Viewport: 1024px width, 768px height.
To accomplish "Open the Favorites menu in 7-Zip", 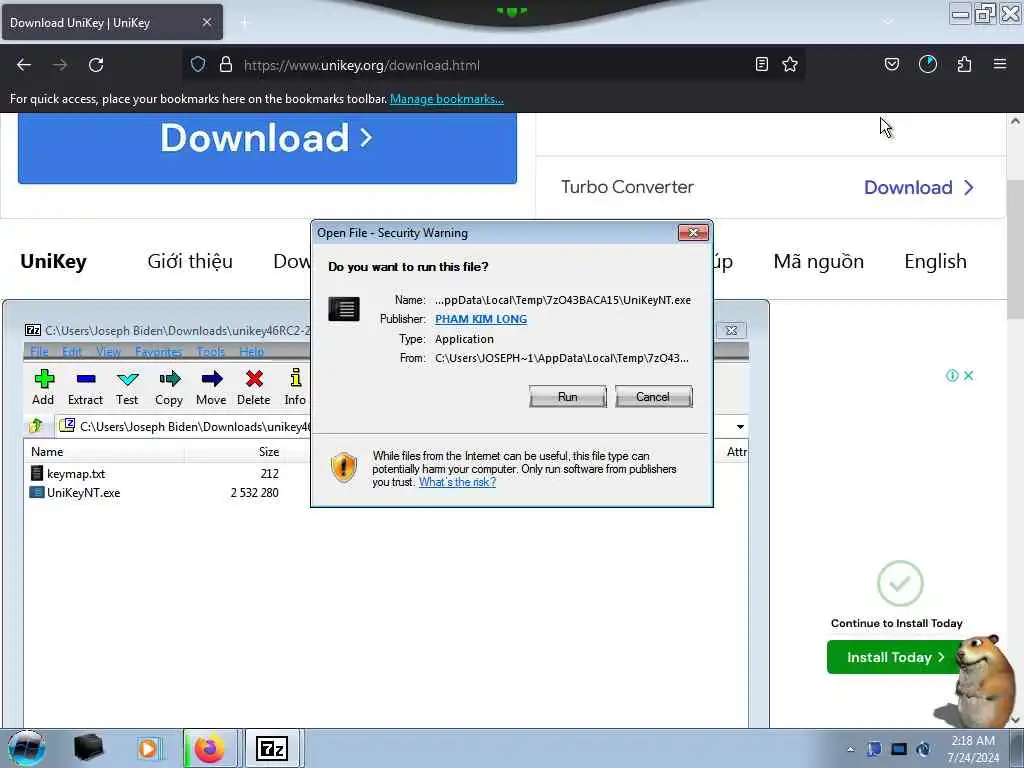I will coord(159,351).
